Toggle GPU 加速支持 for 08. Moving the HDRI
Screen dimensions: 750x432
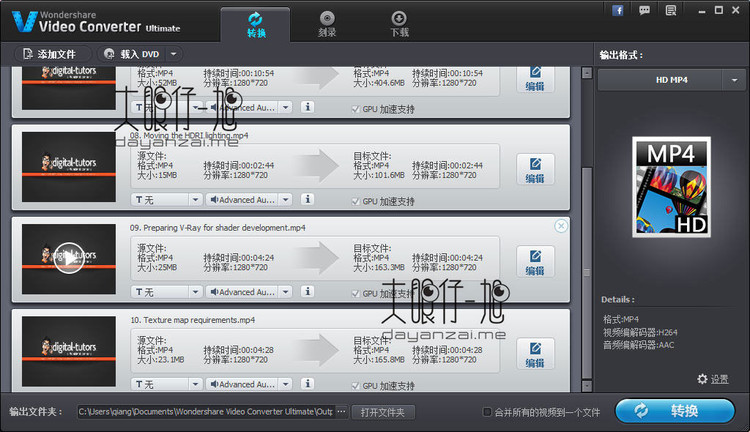[355, 201]
